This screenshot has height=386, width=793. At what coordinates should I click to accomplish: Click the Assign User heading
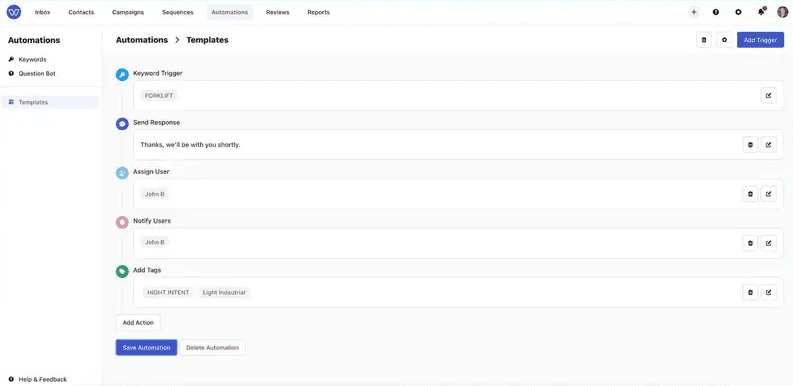(x=151, y=171)
